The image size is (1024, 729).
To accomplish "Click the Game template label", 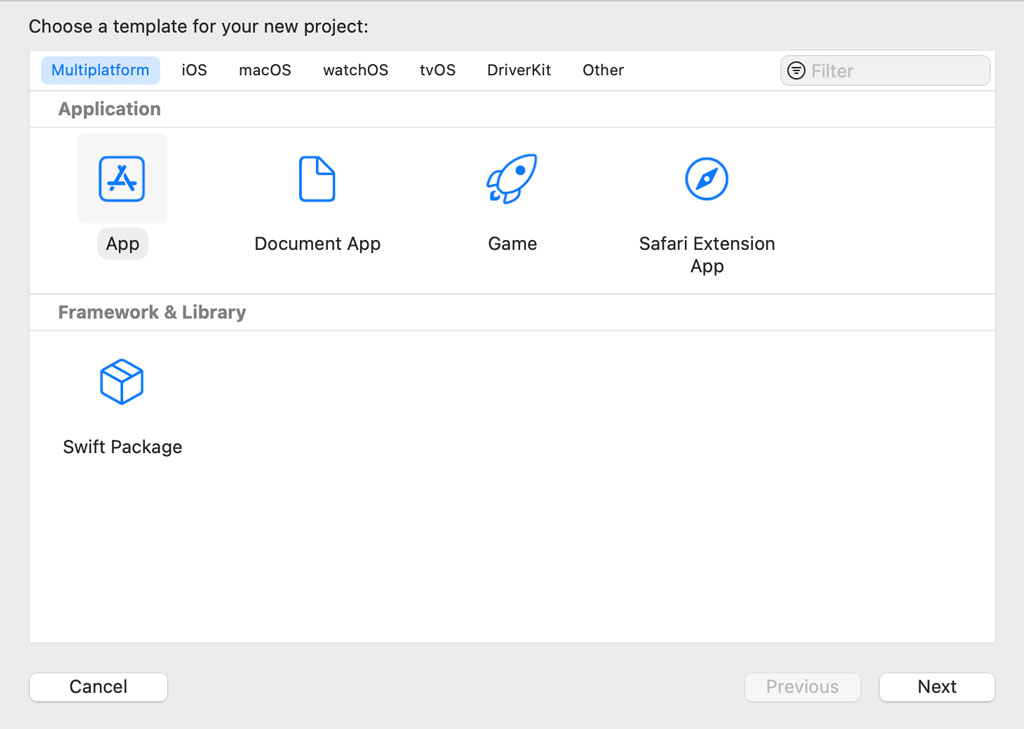I will 512,244.
